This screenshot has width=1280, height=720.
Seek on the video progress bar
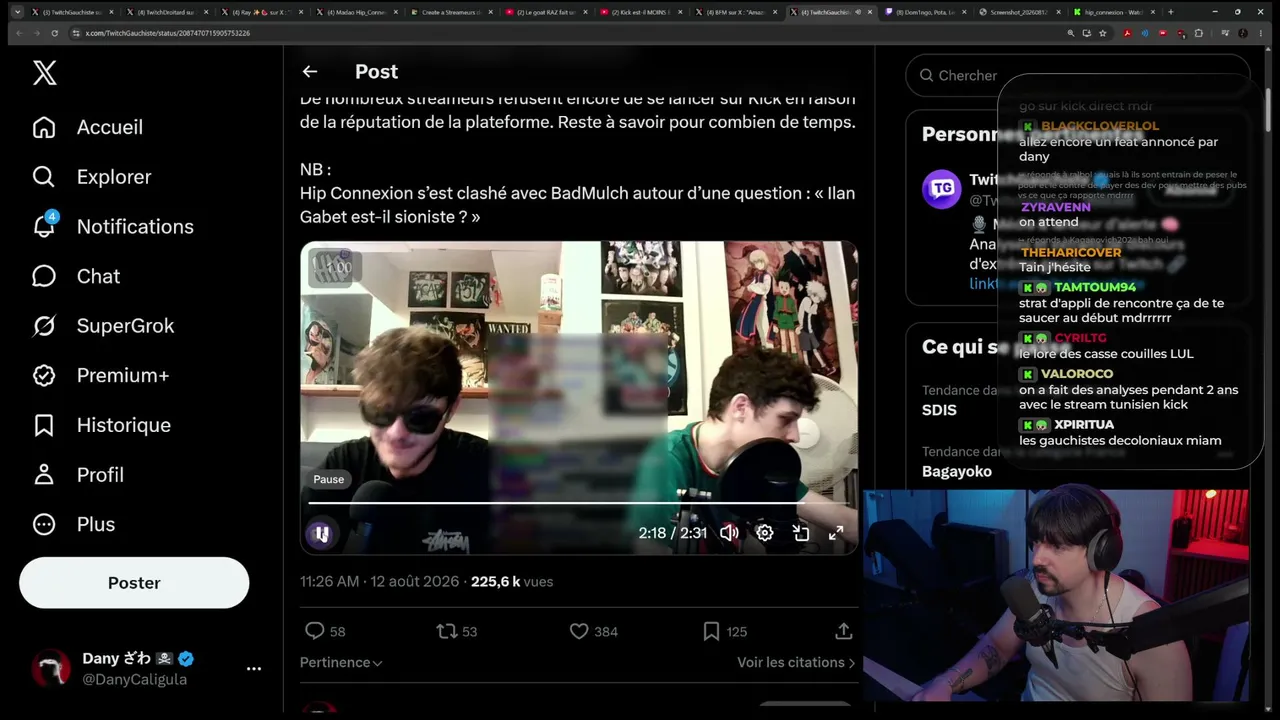578,502
